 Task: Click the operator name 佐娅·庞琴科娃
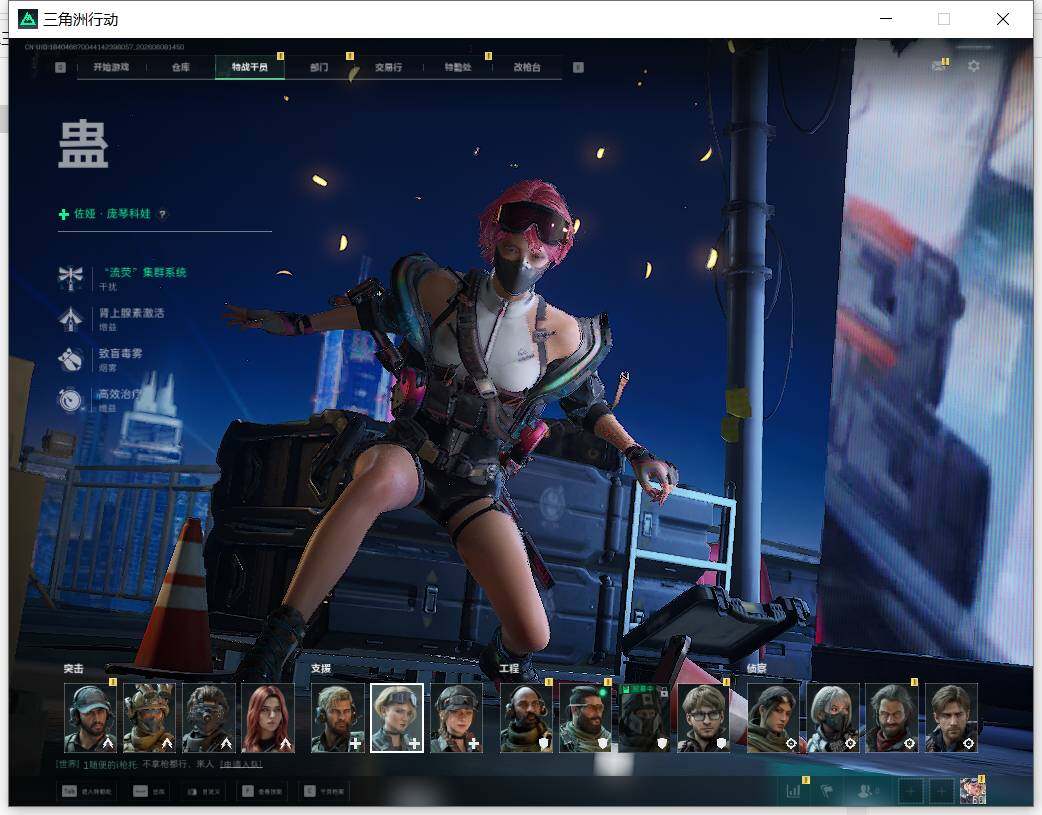pyautogui.click(x=112, y=213)
